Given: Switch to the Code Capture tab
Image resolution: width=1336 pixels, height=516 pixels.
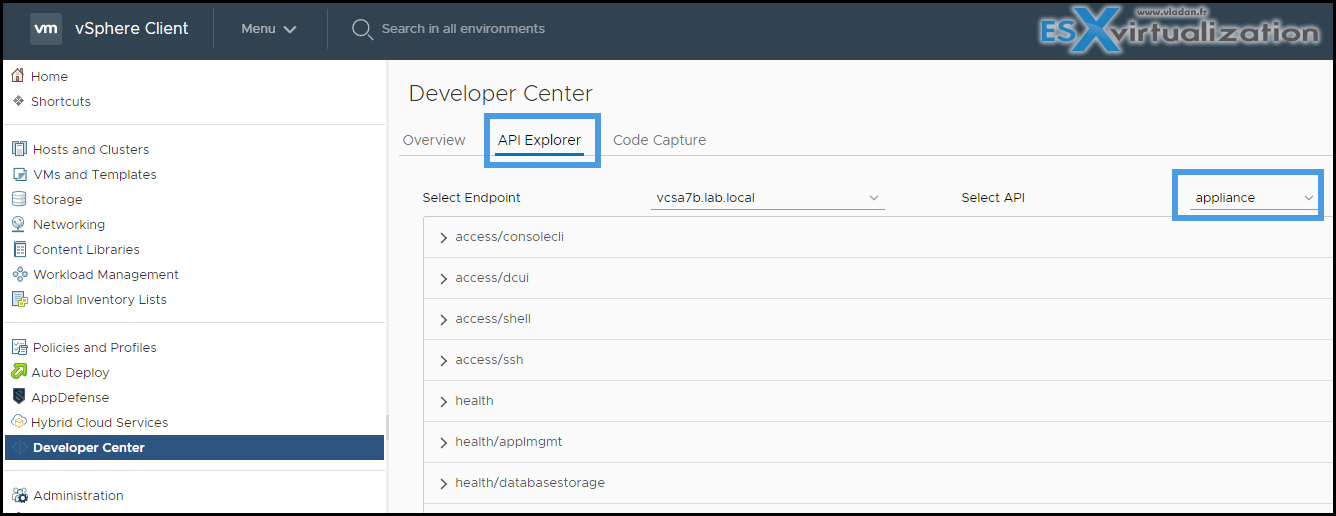Looking at the screenshot, I should (x=659, y=140).
